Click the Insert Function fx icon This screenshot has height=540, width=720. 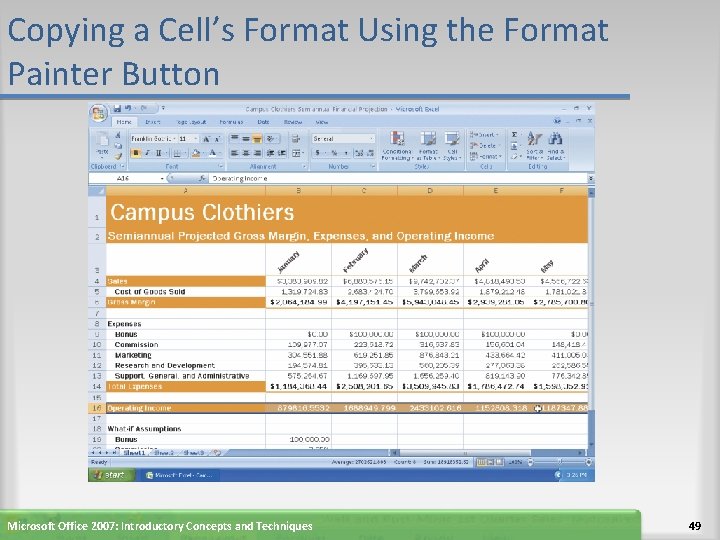pos(202,178)
